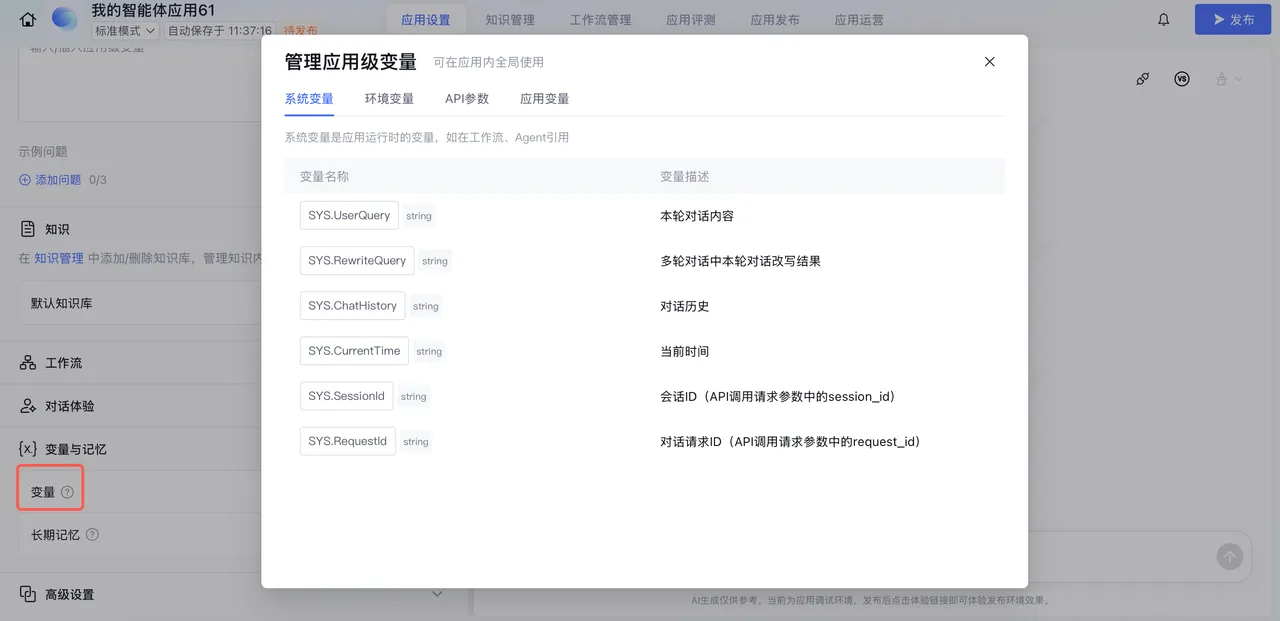Click the 高级设置 section icon
Viewport: 1280px width, 621px height.
coord(28,594)
